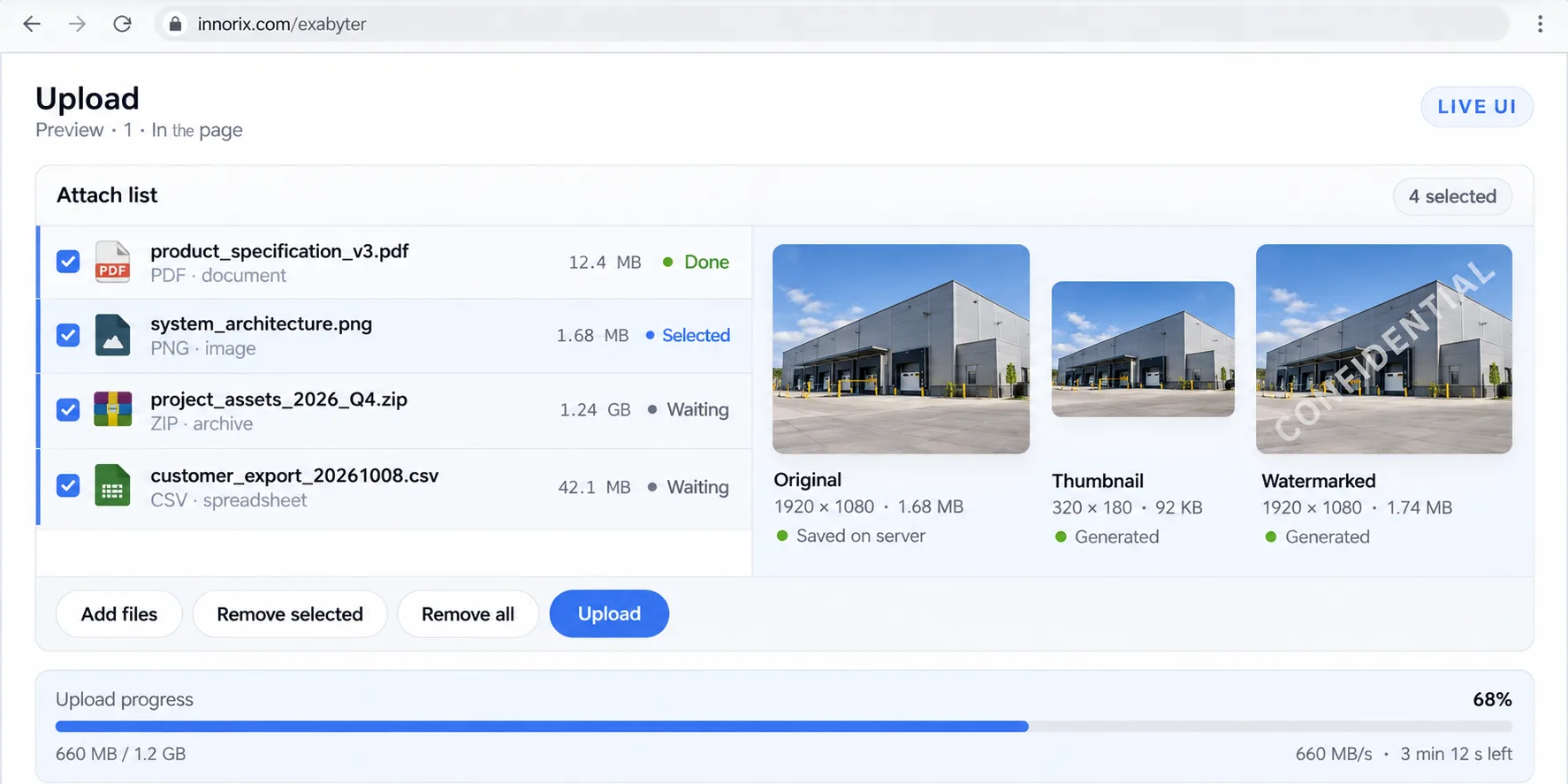Click the 1920 × 1080 · 1.74 MB details
The height and width of the screenshot is (784, 1568).
[x=1357, y=507]
